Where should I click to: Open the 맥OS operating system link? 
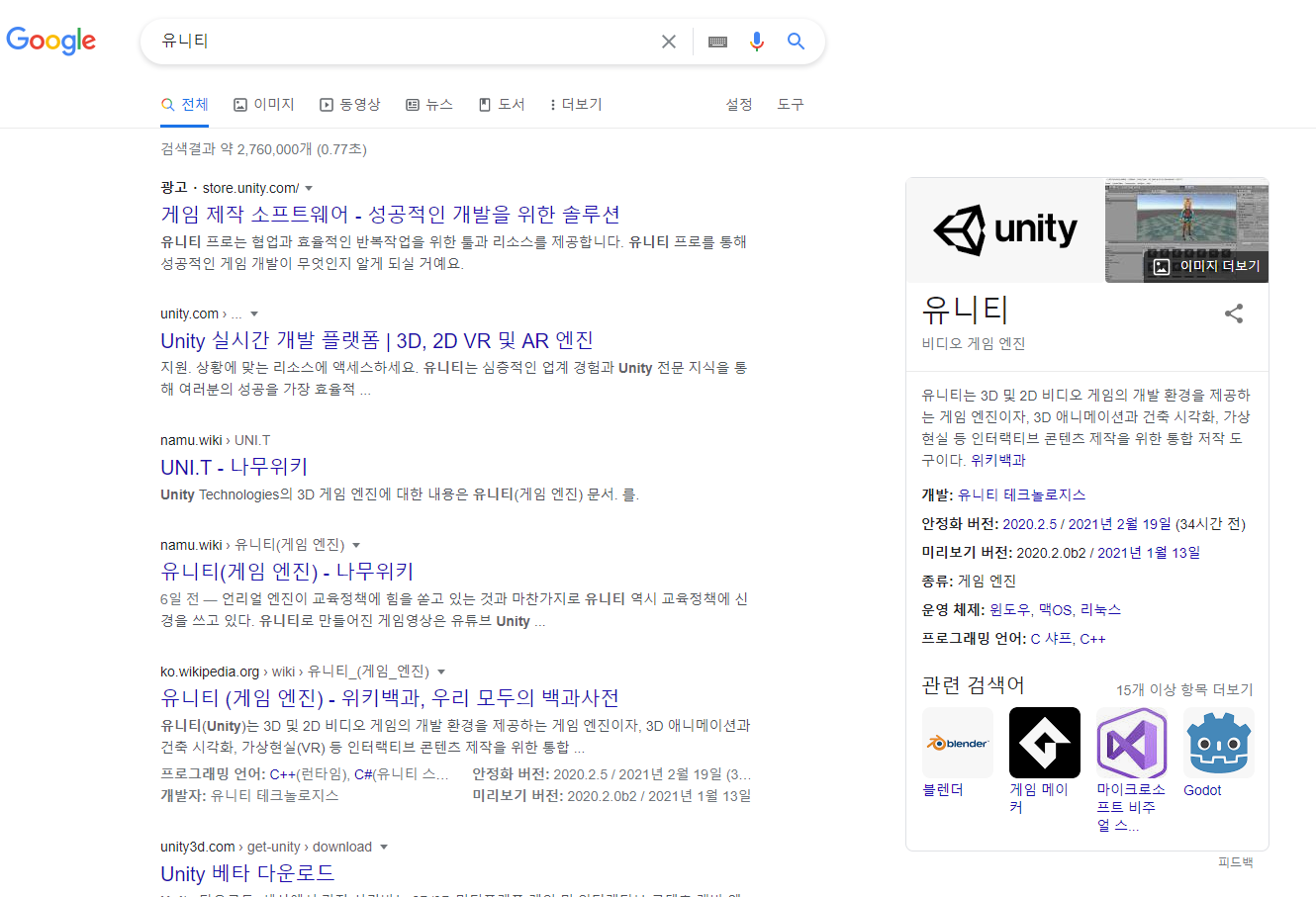point(1055,610)
